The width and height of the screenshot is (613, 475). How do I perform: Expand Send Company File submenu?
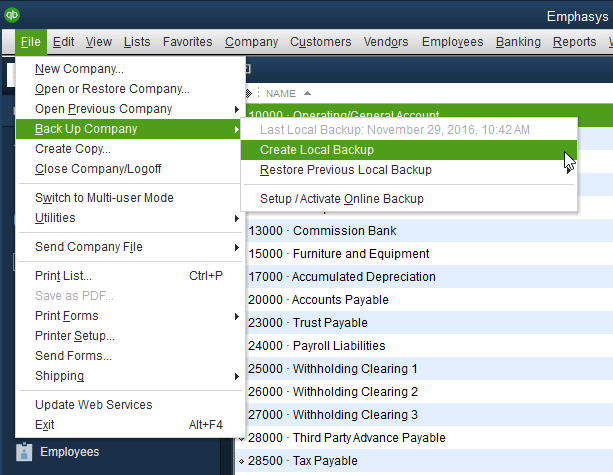click(x=129, y=247)
